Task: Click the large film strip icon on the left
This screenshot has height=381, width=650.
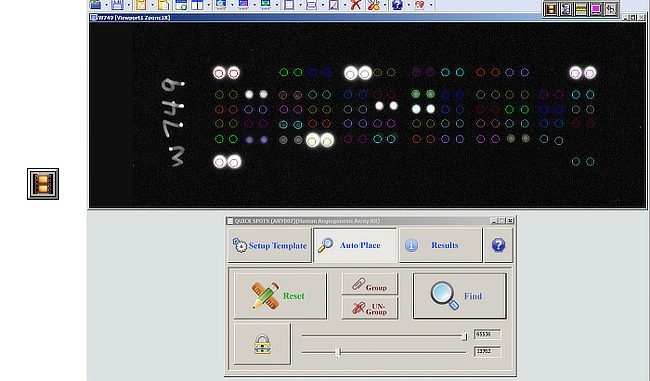Action: [43, 184]
